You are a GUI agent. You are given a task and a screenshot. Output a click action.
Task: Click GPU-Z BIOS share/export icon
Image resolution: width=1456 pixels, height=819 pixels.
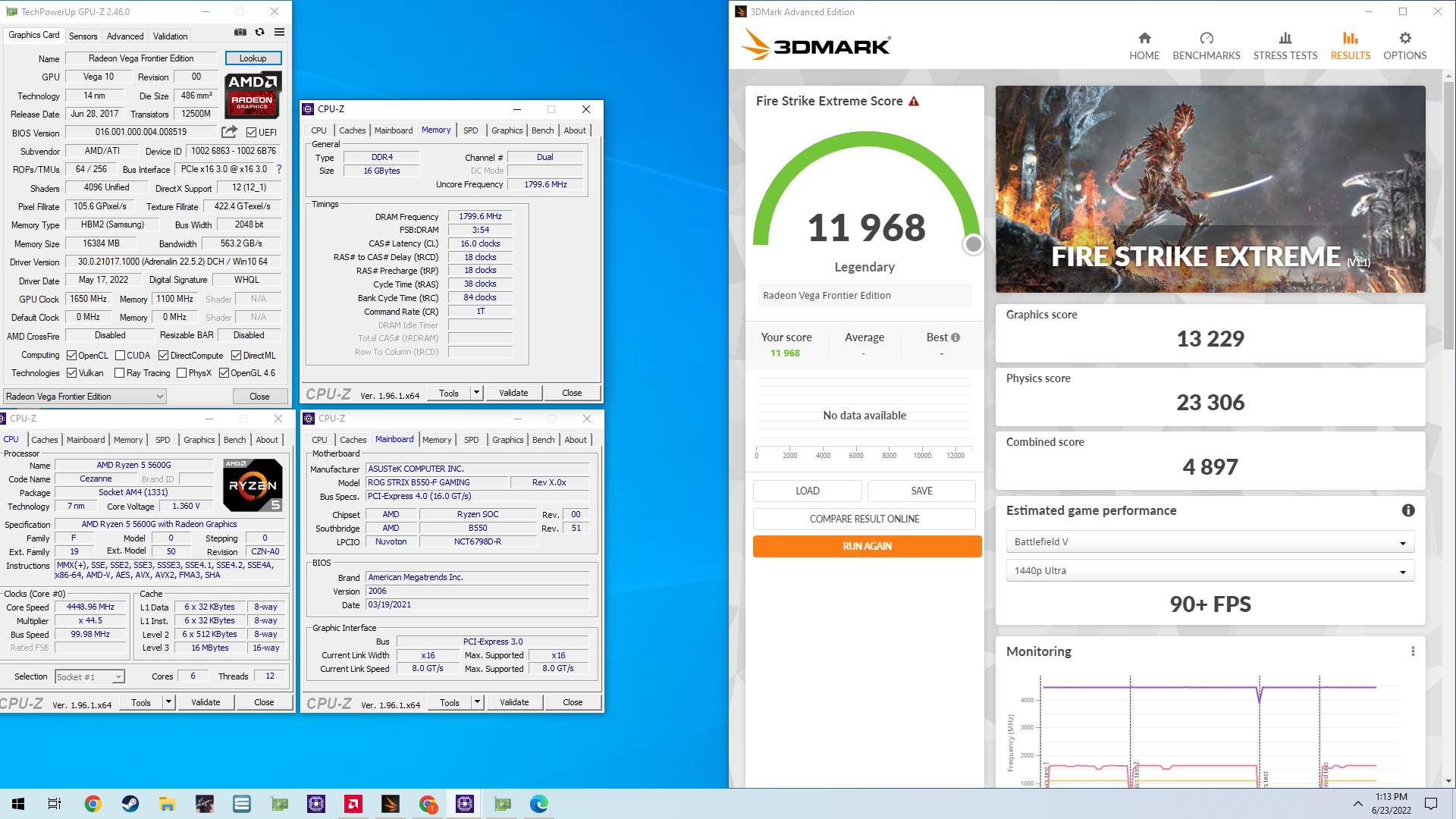230,132
